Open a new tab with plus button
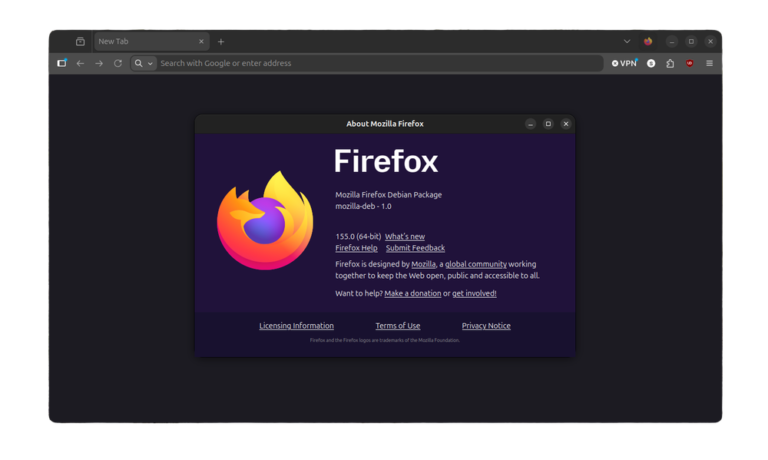 tap(221, 42)
